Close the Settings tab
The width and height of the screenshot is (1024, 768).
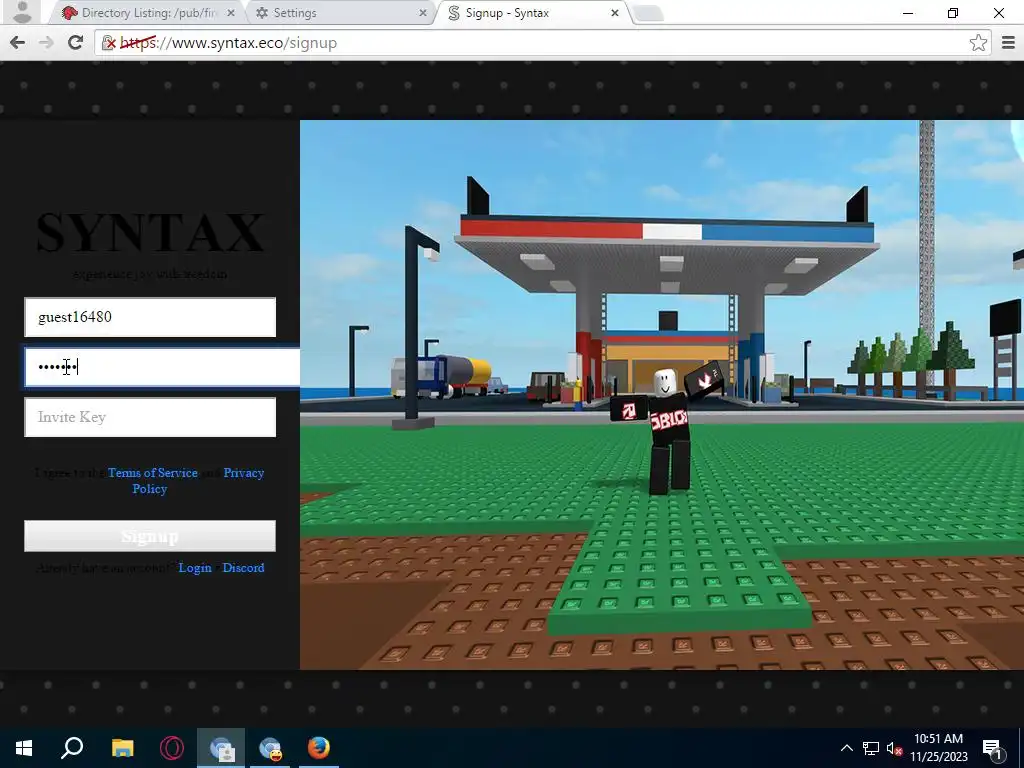423,12
